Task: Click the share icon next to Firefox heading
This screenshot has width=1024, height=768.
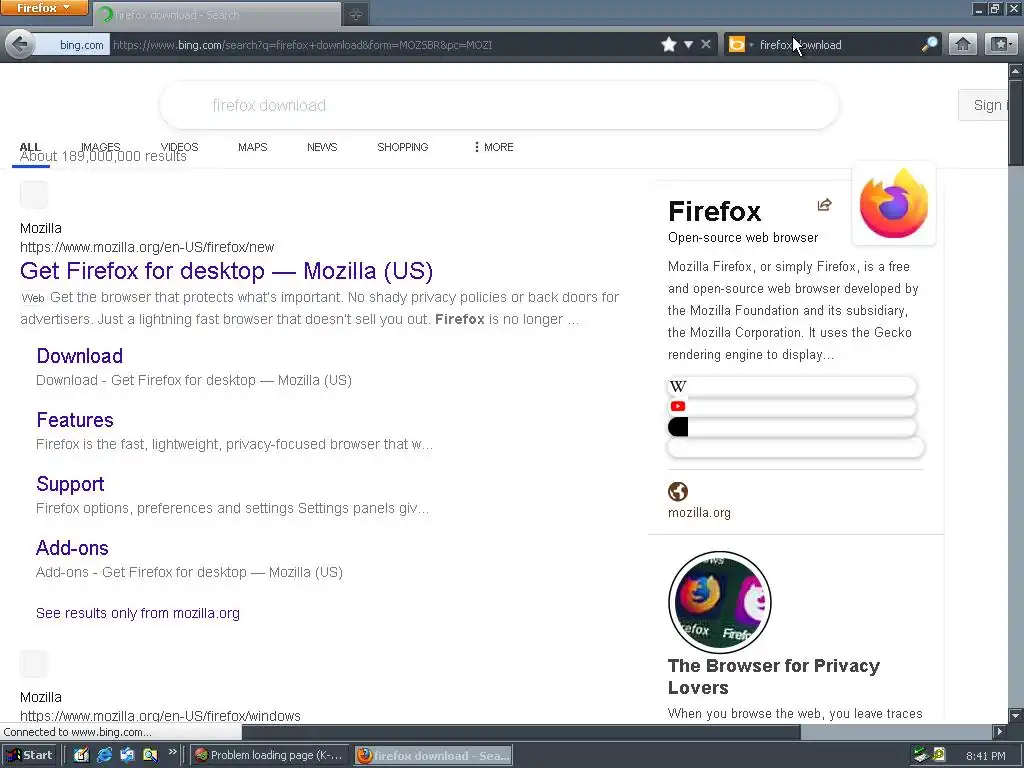Action: [824, 205]
